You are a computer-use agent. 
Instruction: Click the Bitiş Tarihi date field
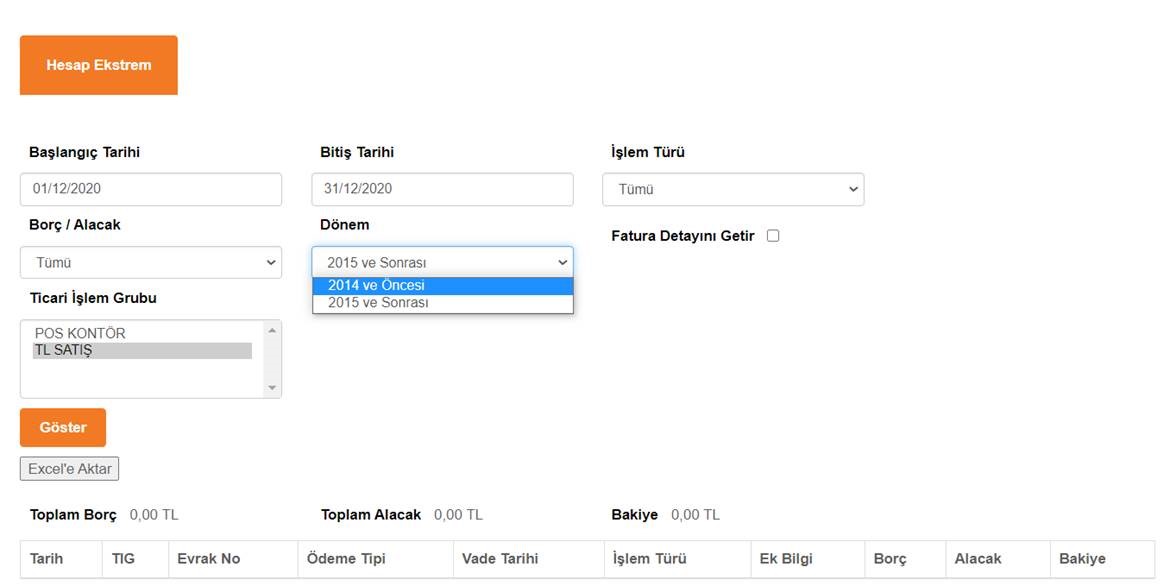tap(442, 189)
